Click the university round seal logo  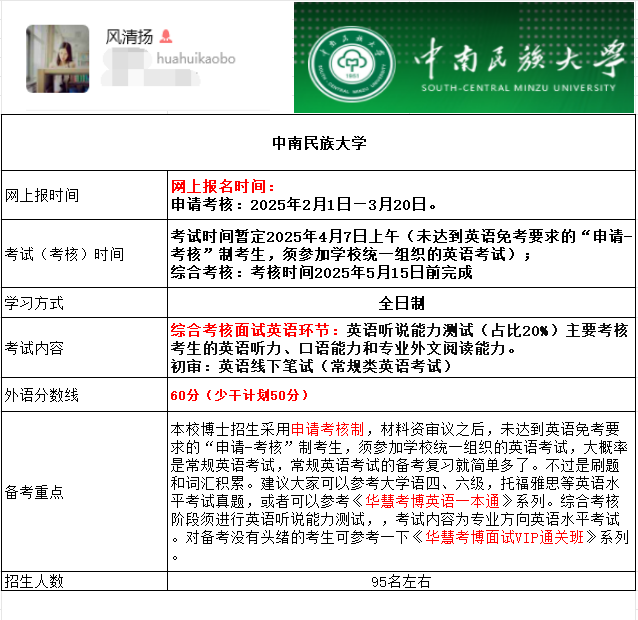(x=352, y=64)
